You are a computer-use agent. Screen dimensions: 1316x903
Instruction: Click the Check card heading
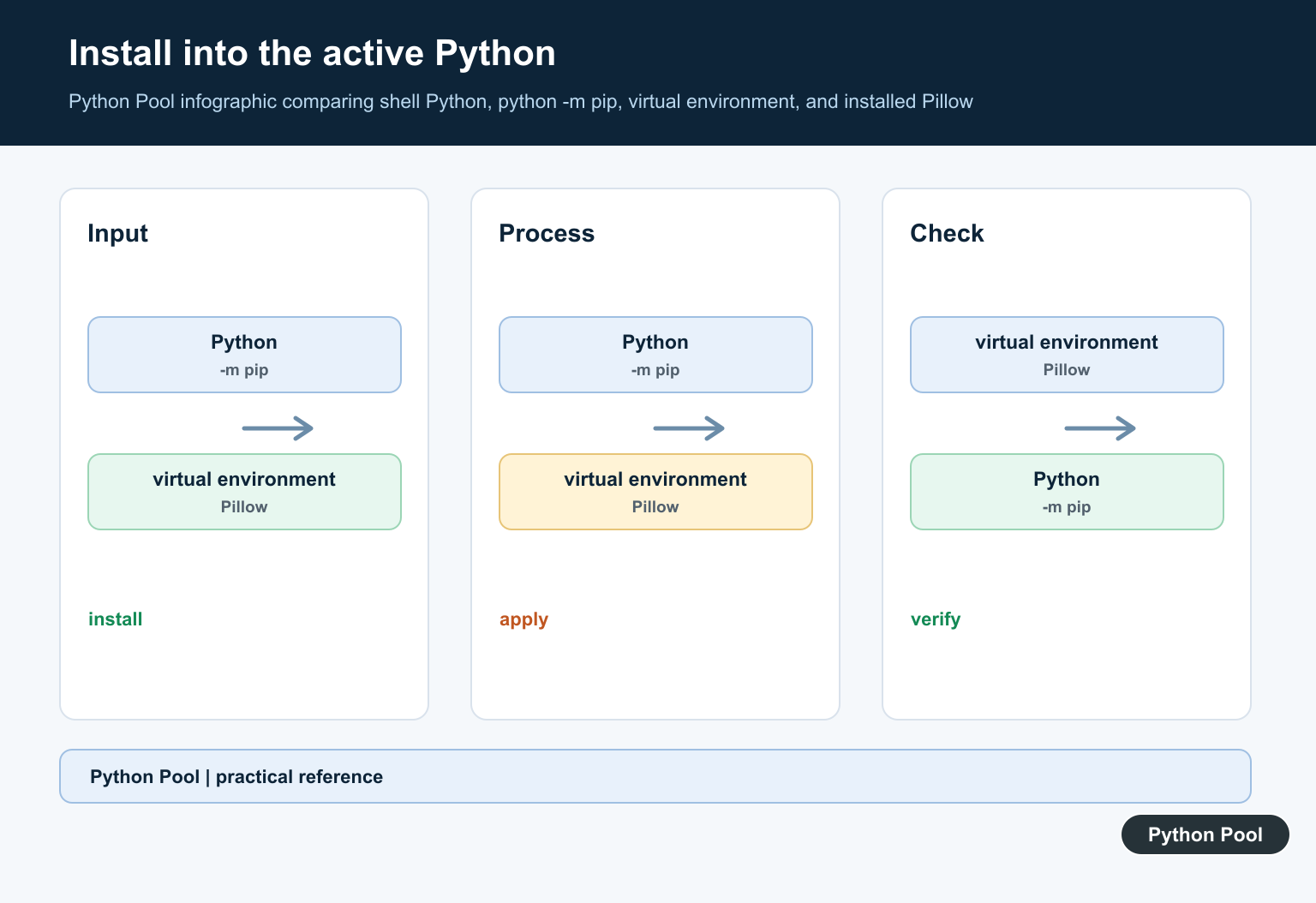pos(947,233)
